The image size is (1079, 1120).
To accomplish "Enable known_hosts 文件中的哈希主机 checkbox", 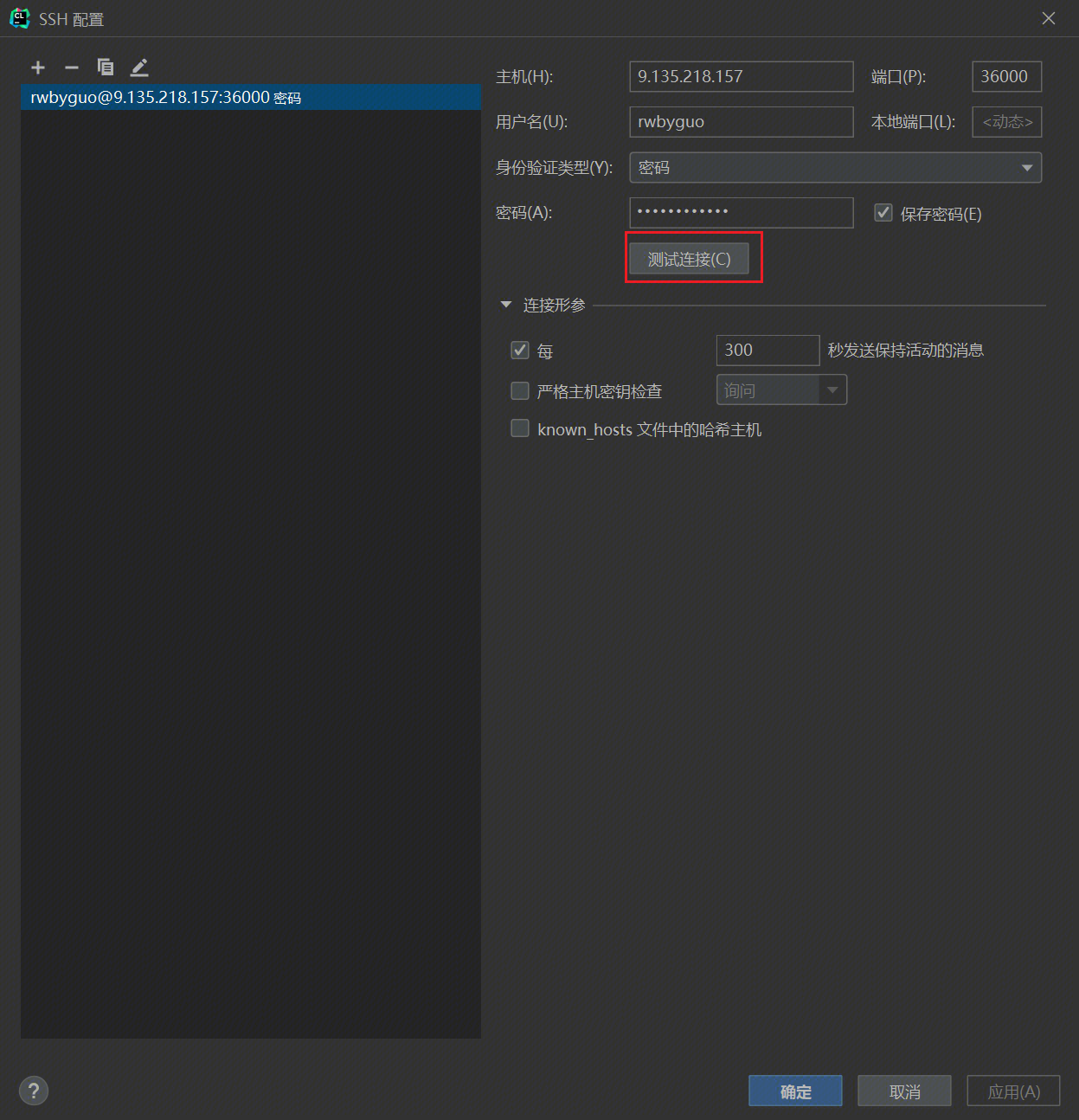I will [520, 428].
